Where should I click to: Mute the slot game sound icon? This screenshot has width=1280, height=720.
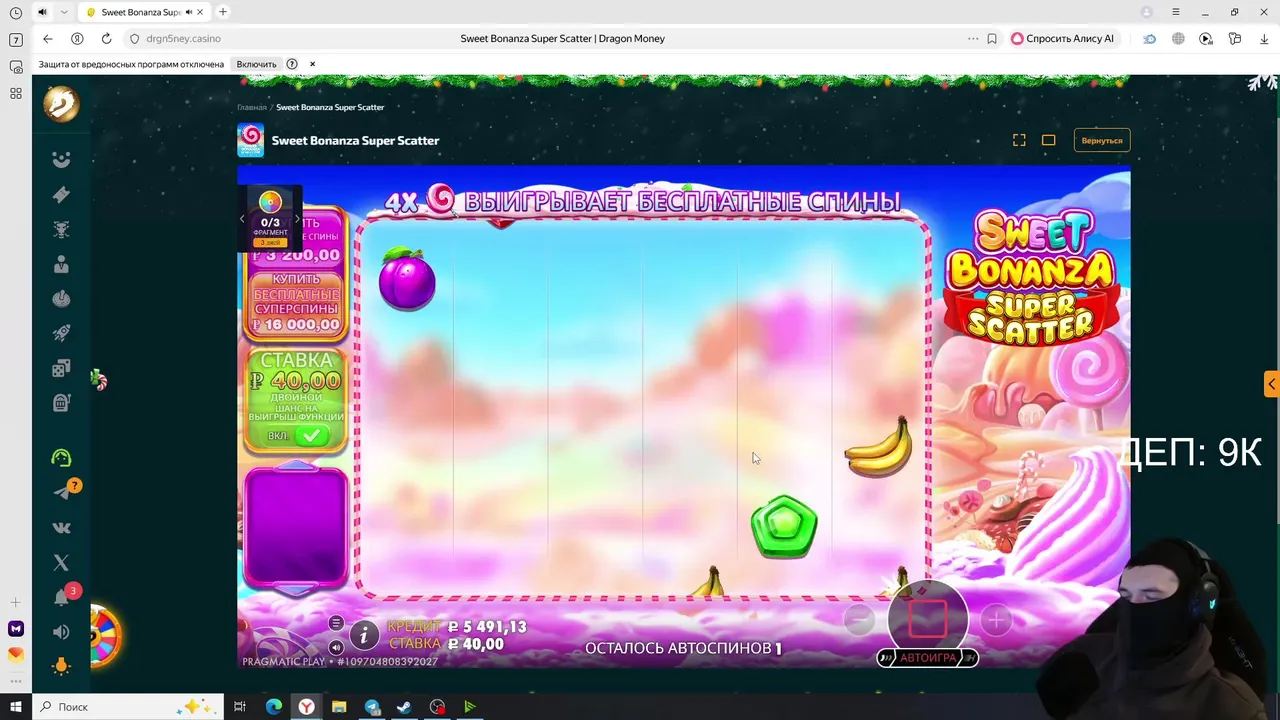336,647
